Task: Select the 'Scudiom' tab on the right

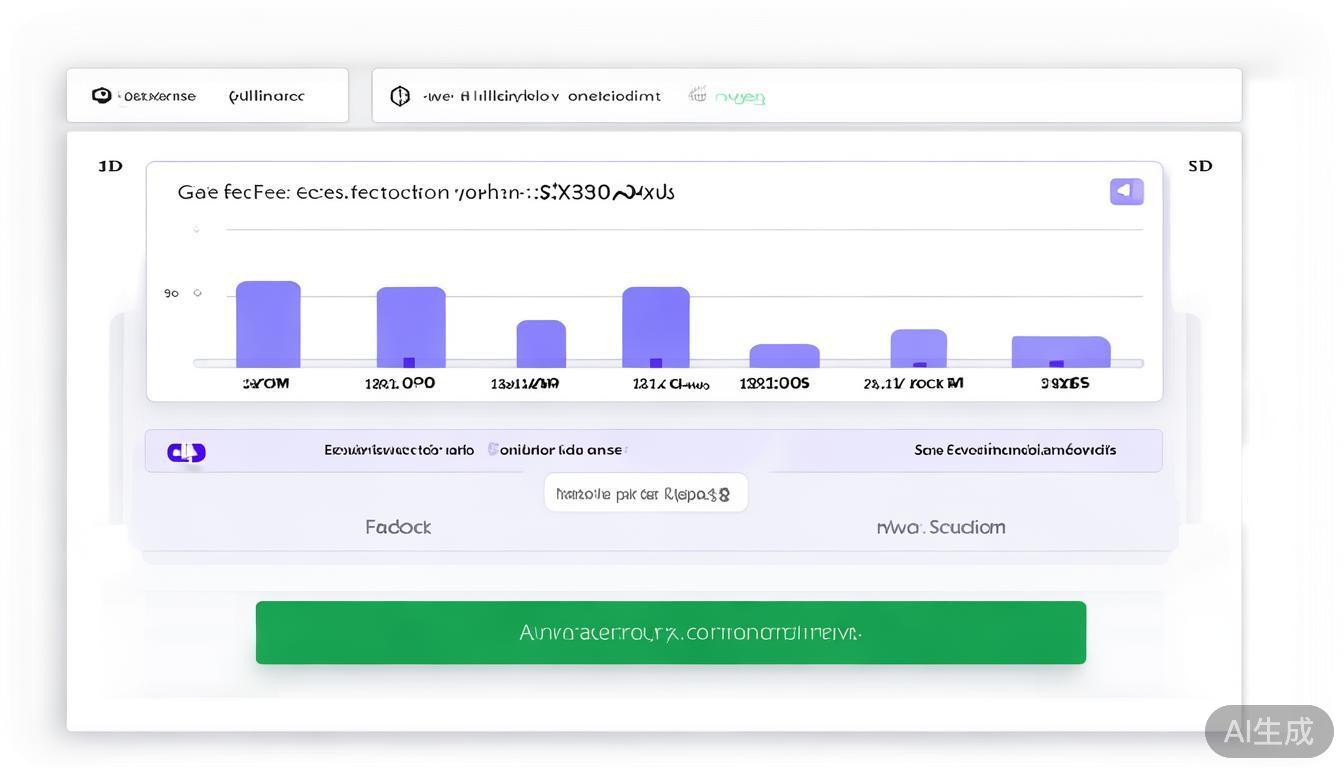Action: (x=941, y=527)
